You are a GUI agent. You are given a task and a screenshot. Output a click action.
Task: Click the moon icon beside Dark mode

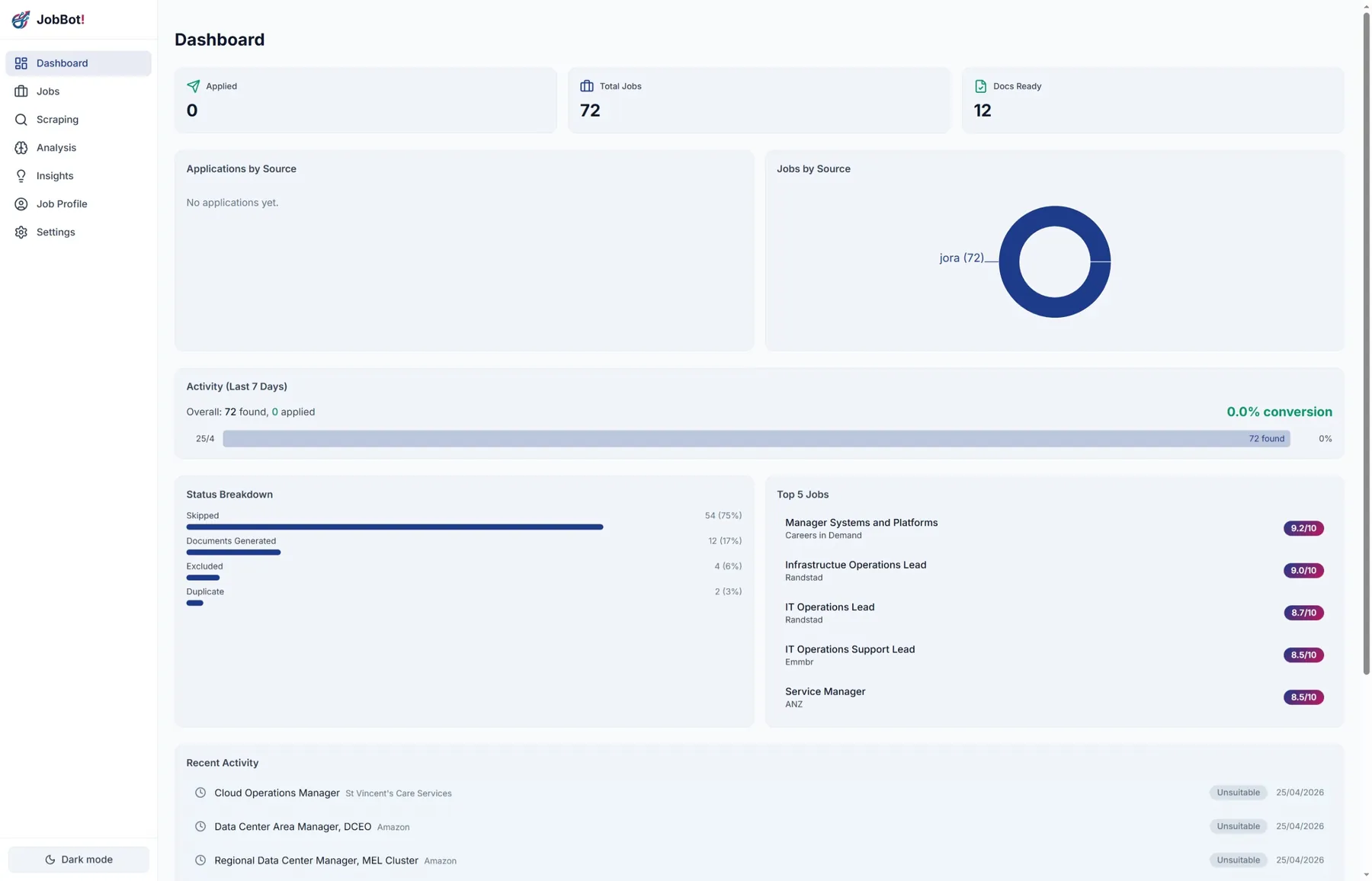(x=50, y=860)
